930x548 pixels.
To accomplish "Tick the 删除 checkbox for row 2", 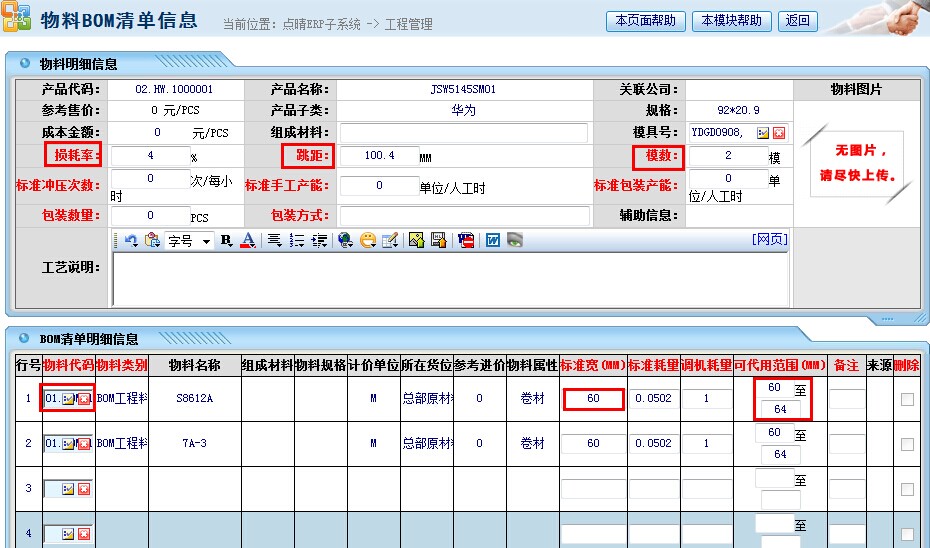I will [x=907, y=444].
